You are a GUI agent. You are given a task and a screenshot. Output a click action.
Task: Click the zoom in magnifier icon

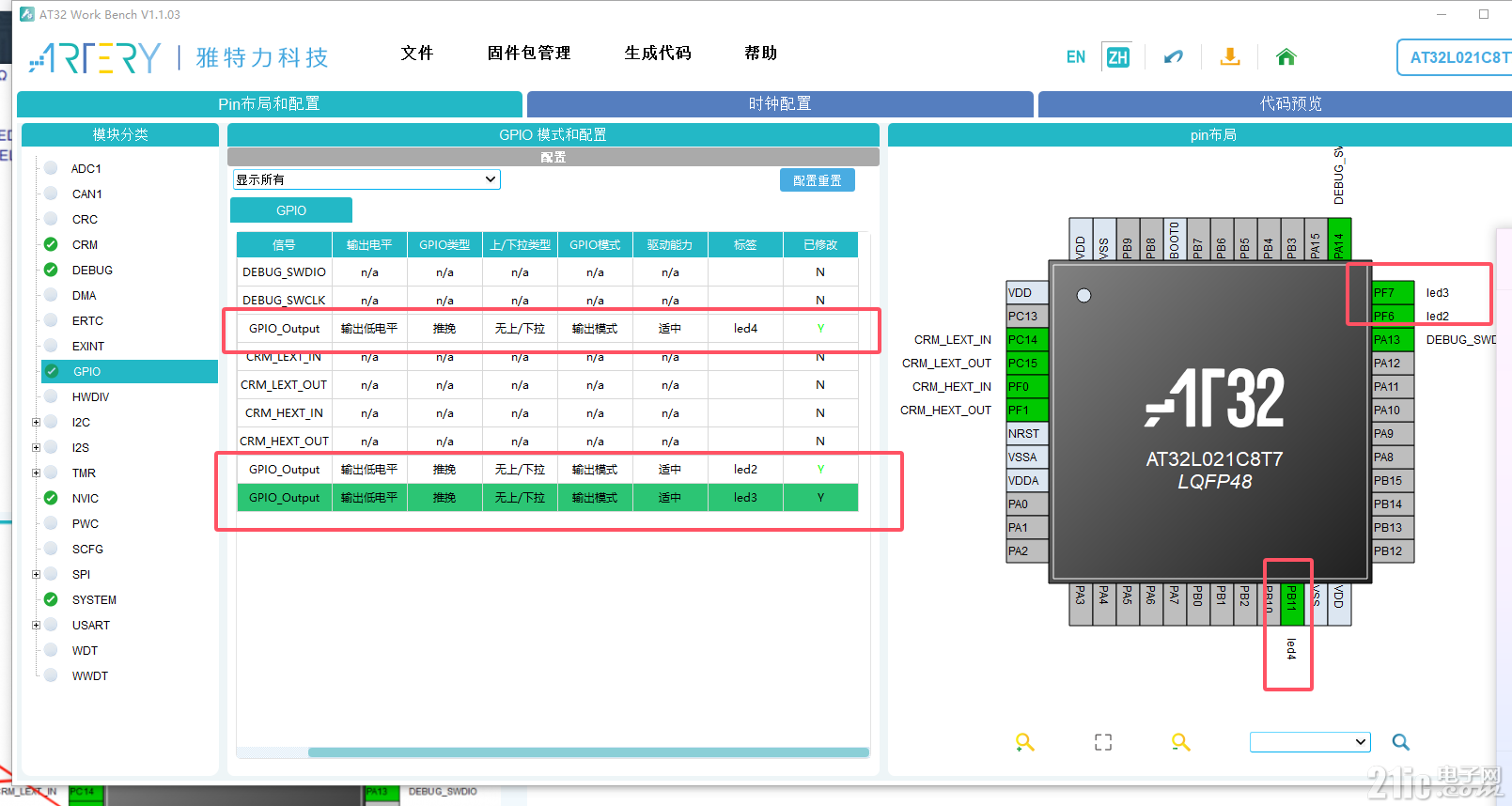[1024, 742]
